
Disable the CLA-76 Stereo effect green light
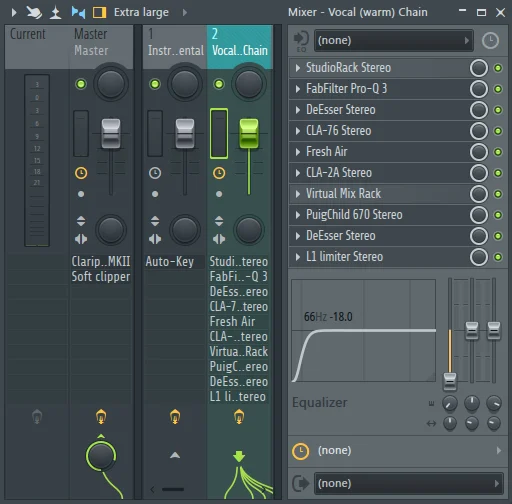click(x=498, y=131)
